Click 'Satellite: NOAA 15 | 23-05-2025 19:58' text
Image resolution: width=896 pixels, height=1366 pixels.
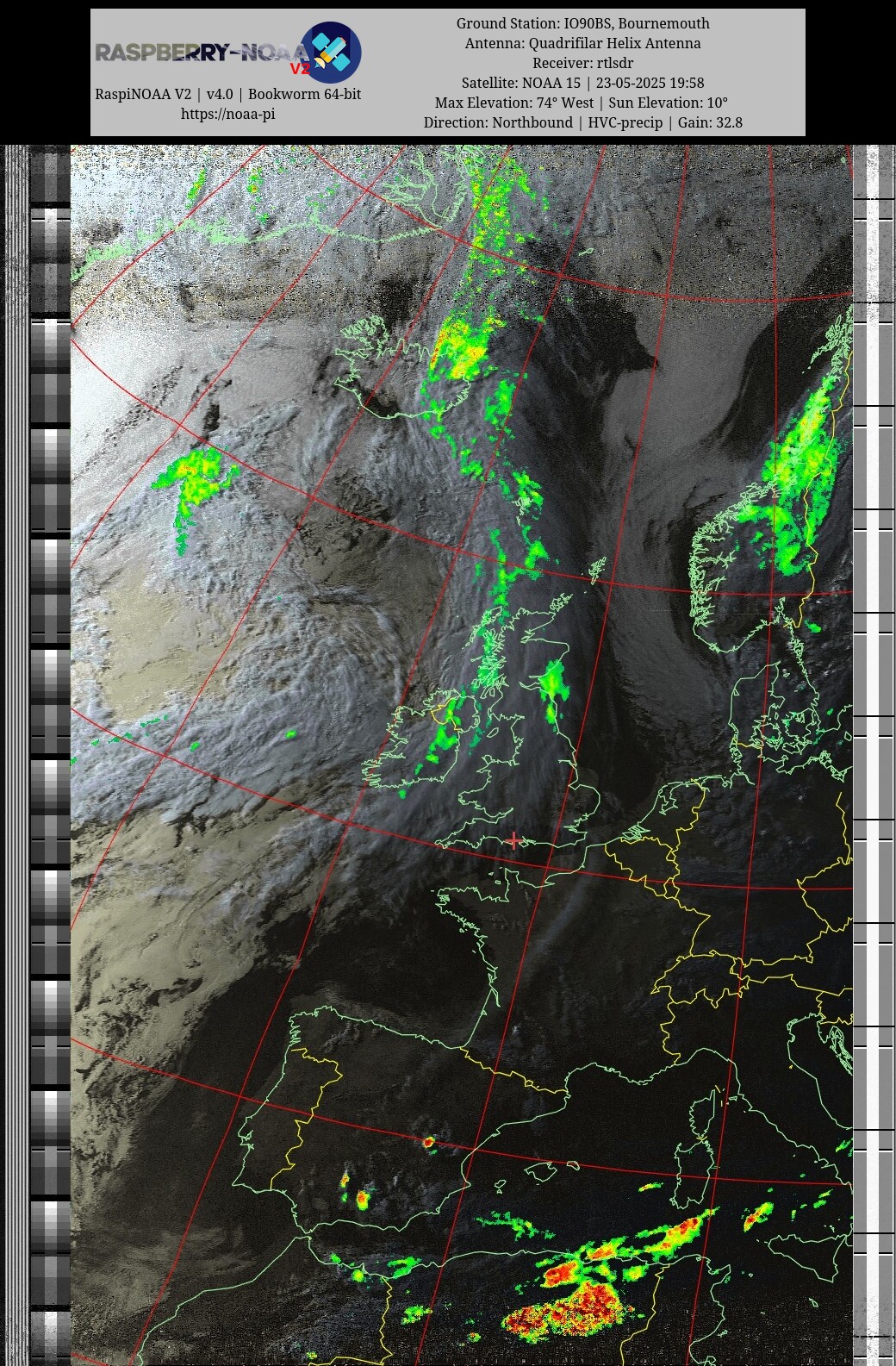click(583, 83)
